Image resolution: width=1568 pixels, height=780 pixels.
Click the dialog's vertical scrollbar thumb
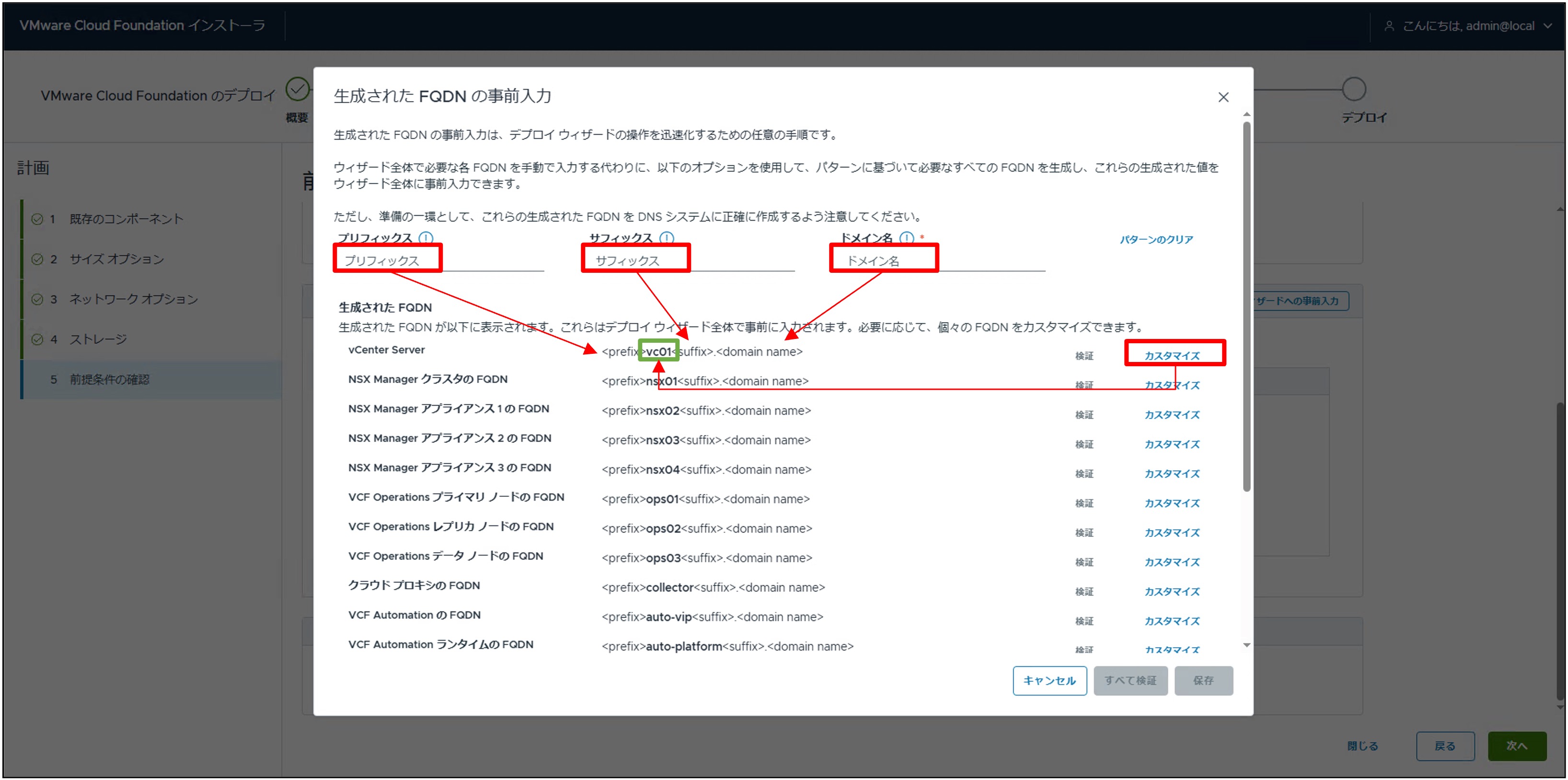tap(1246, 306)
